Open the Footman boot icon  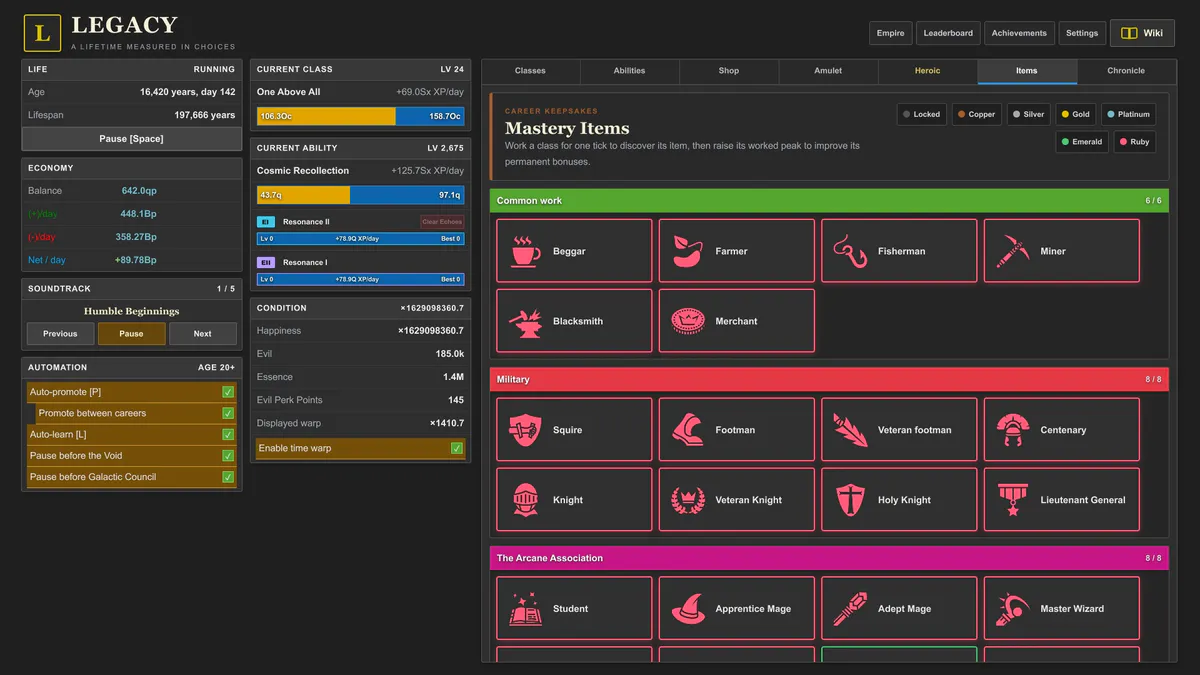(x=688, y=430)
